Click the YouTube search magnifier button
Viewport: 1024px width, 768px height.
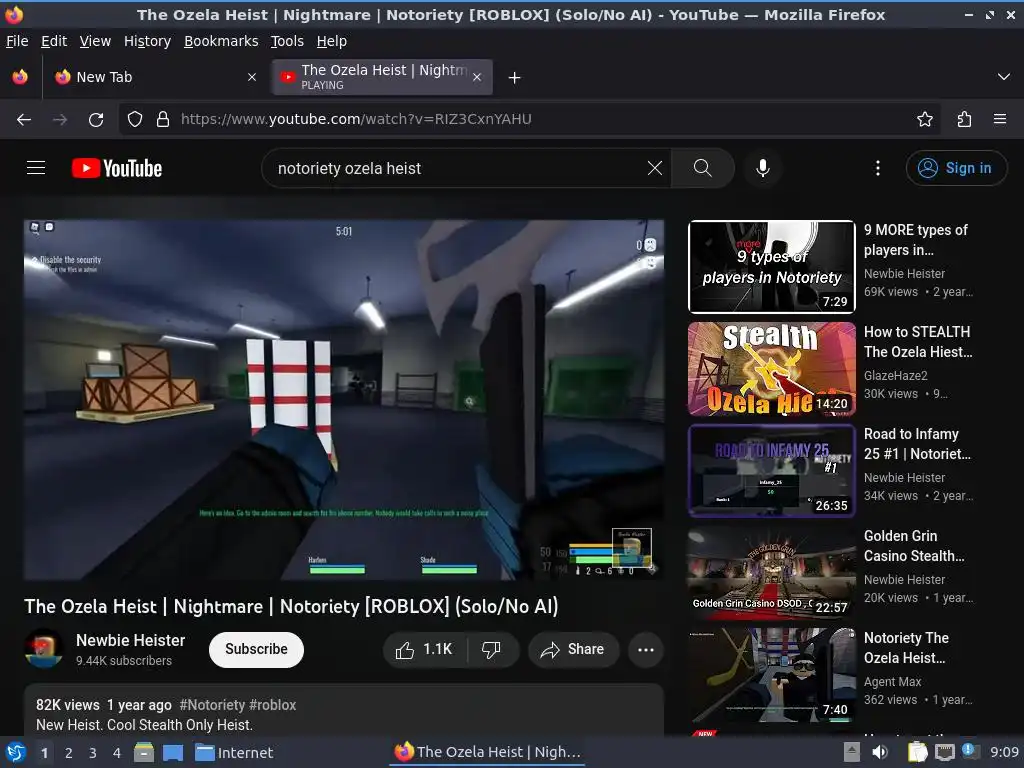(x=703, y=168)
